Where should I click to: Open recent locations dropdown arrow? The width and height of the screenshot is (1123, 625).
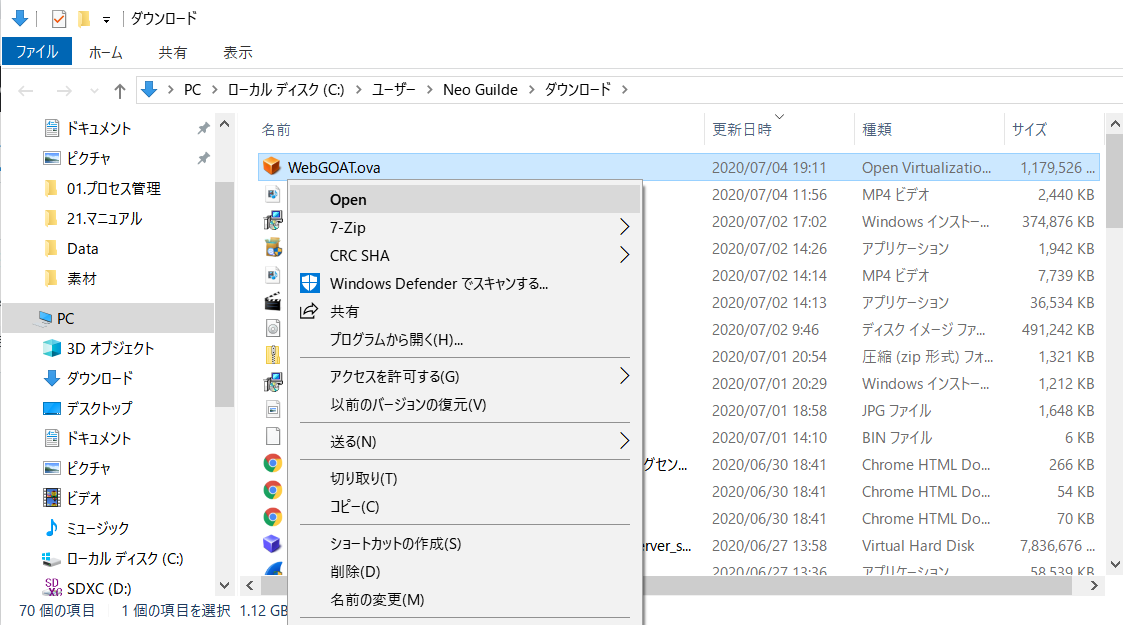coord(94,91)
